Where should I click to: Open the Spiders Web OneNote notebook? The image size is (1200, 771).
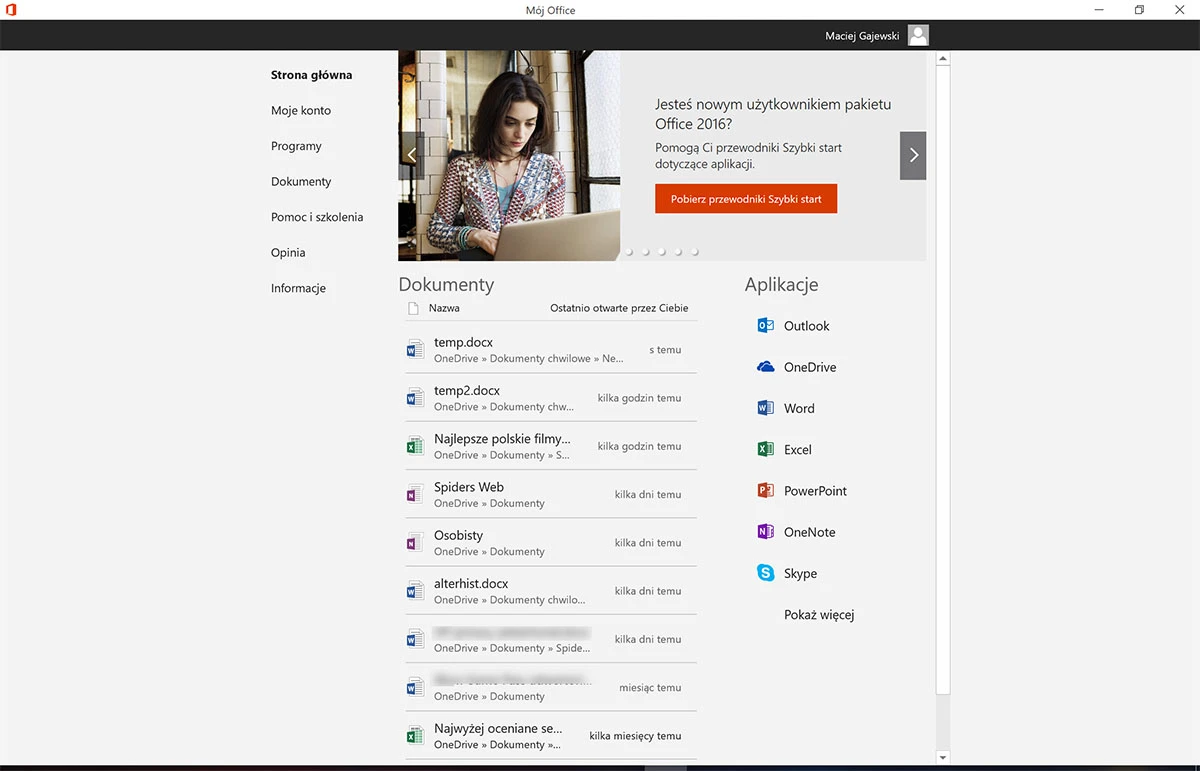tap(551, 494)
